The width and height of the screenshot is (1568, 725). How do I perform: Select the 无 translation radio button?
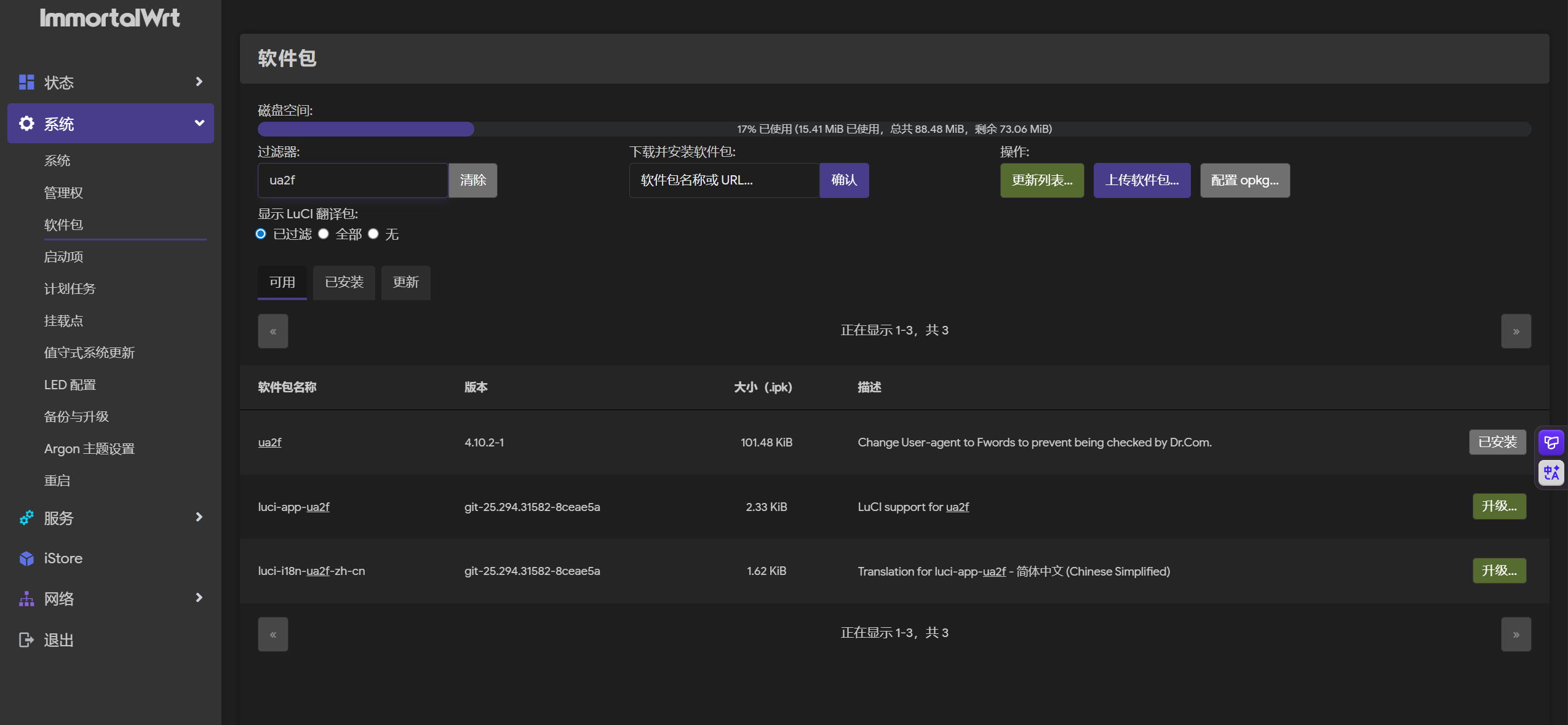[373, 234]
